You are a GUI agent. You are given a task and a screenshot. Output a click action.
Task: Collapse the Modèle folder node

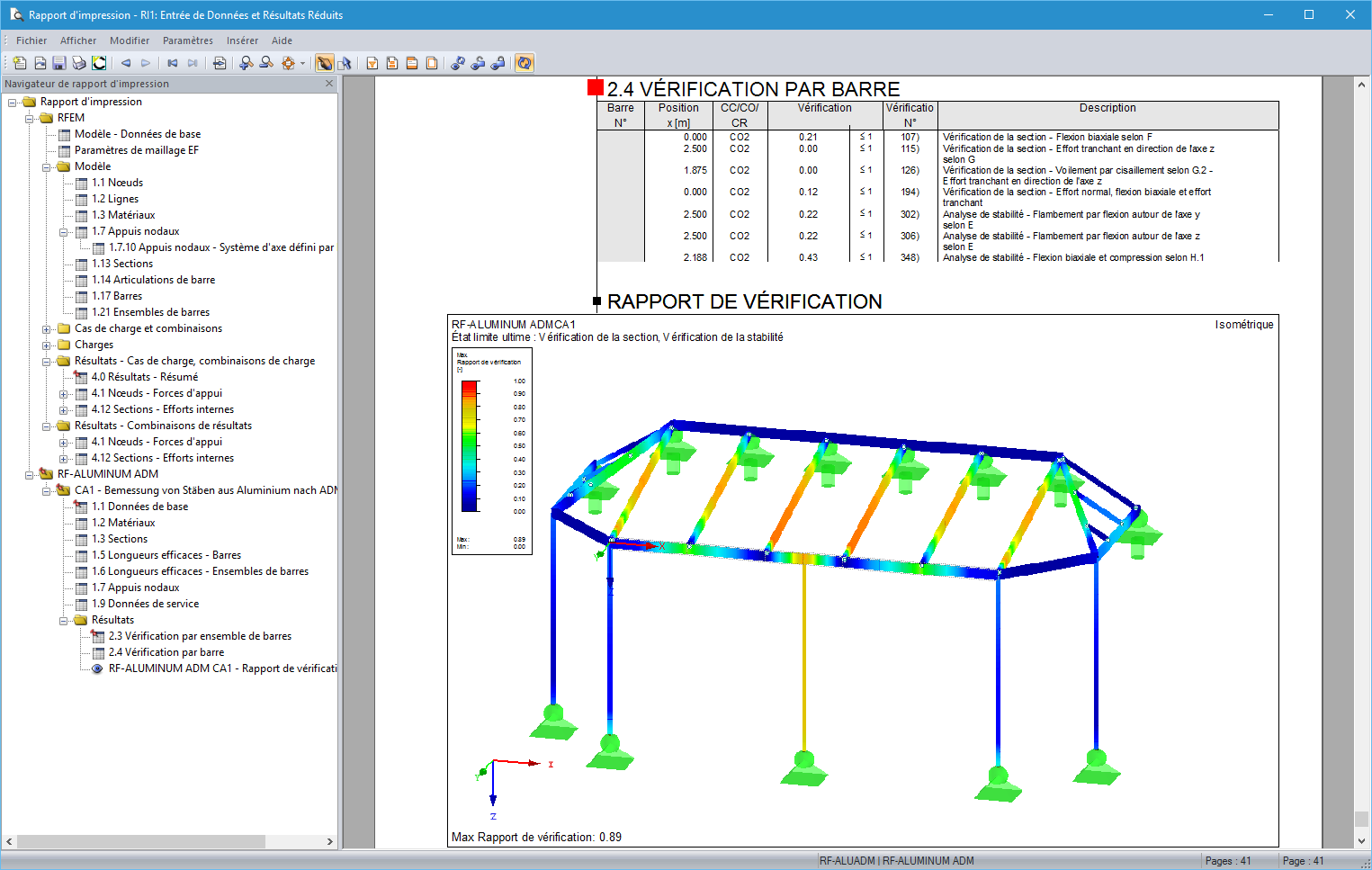pyautogui.click(x=47, y=166)
